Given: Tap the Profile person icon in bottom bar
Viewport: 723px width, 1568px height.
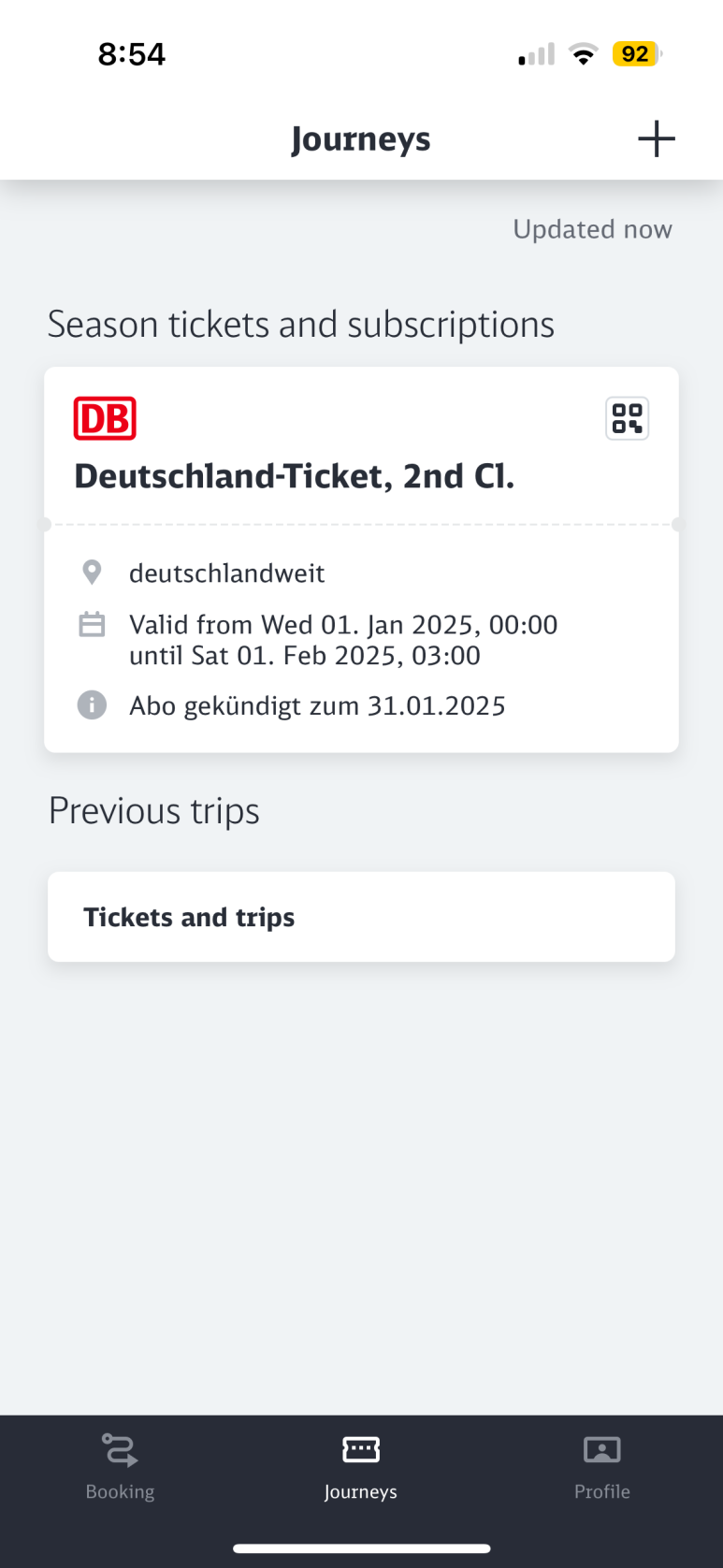Looking at the screenshot, I should (x=602, y=1450).
